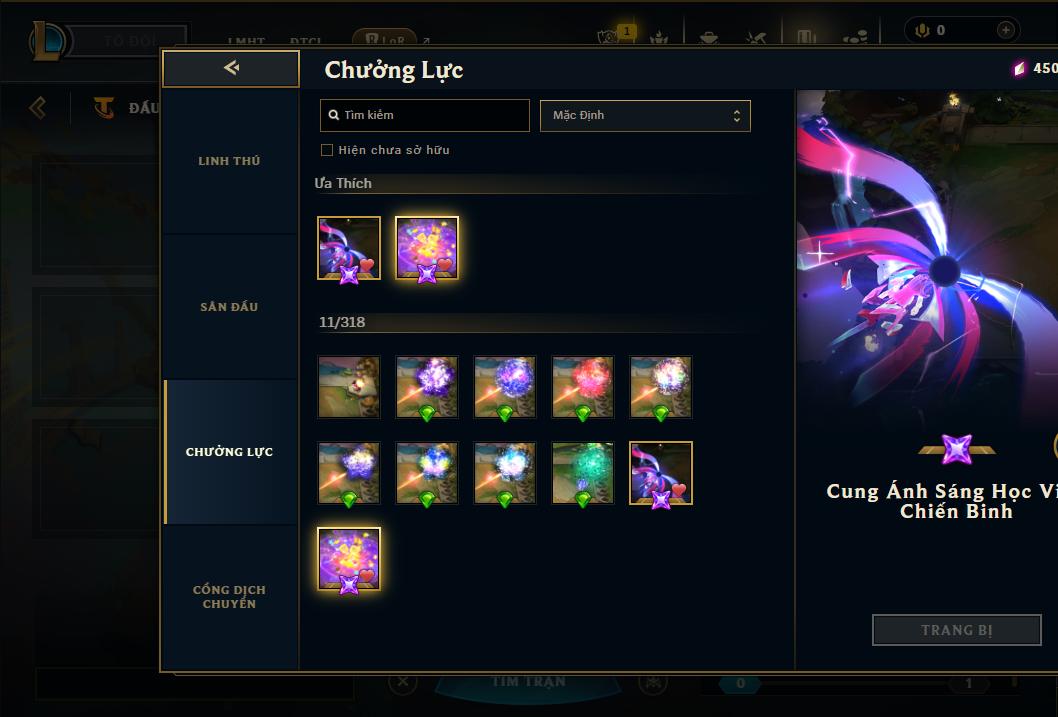
Task: Open the Mặc Định sort dropdown
Action: pos(645,115)
